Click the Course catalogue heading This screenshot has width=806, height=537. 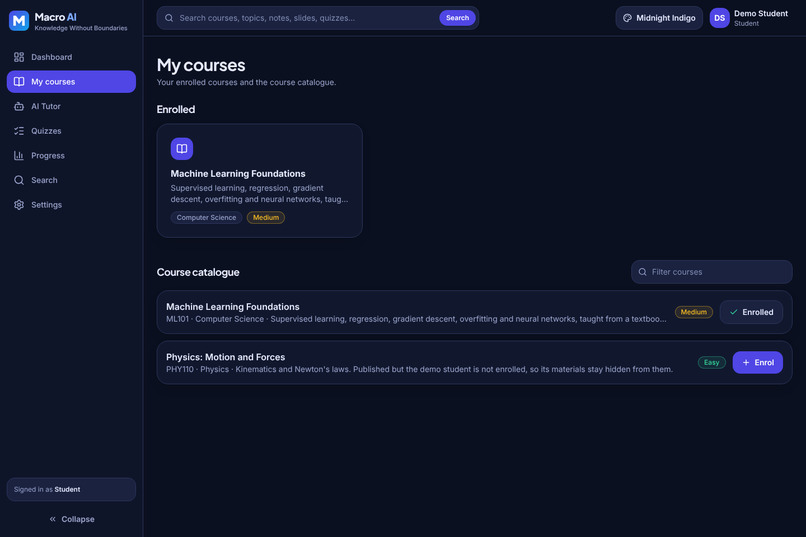(x=198, y=272)
